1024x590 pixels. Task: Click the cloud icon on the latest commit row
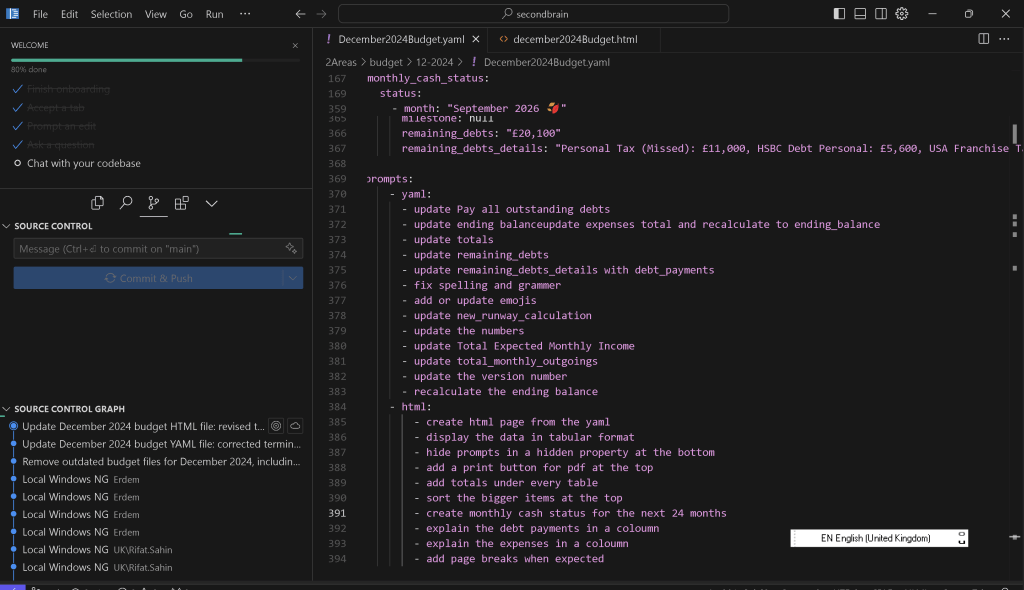click(295, 426)
